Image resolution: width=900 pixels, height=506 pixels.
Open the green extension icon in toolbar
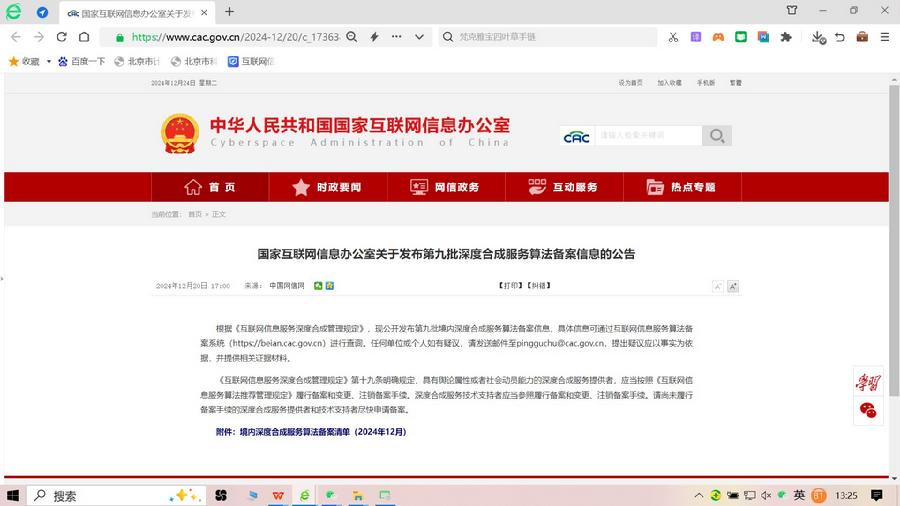click(x=741, y=37)
